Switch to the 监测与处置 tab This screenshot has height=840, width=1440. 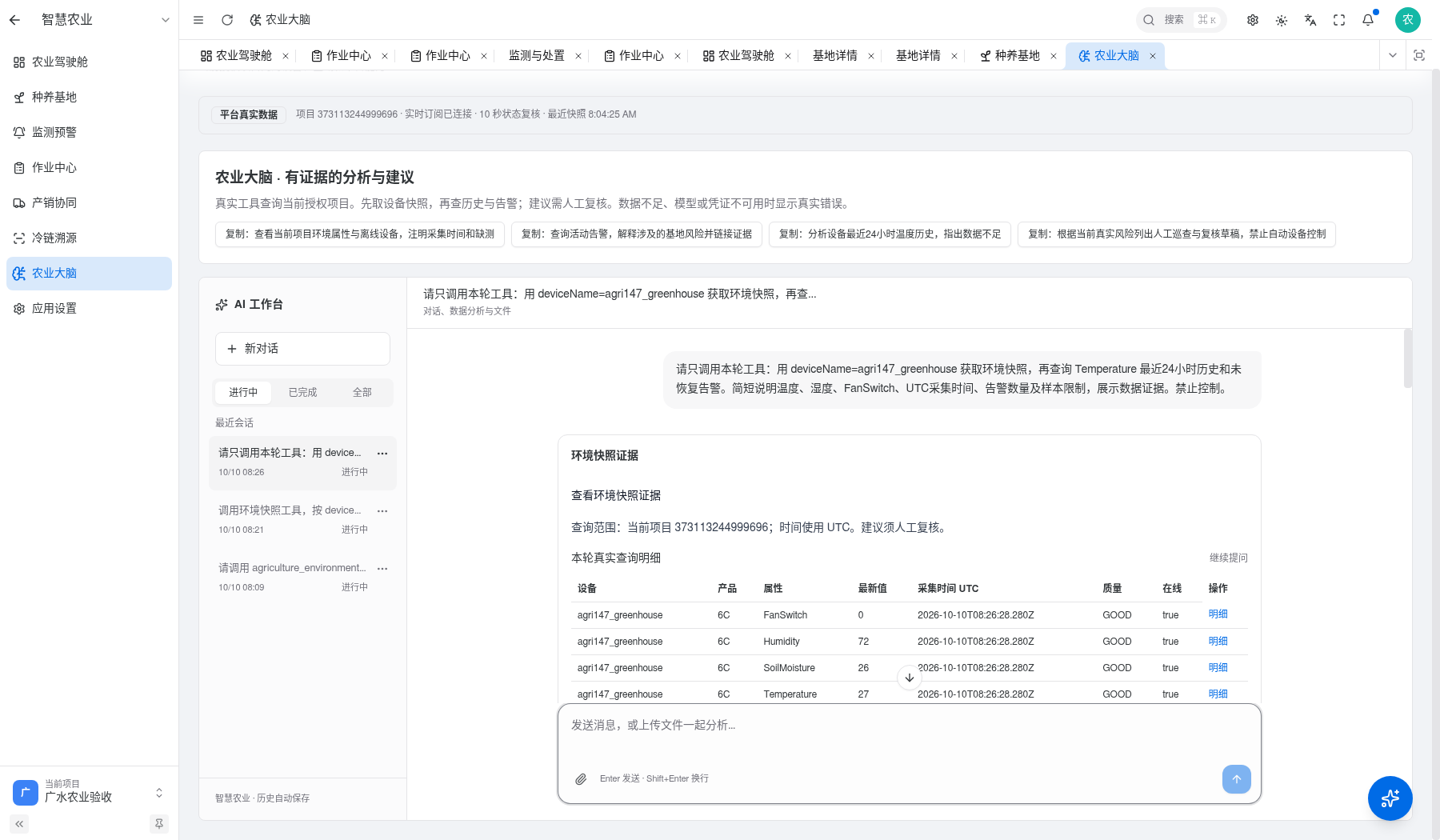click(537, 55)
